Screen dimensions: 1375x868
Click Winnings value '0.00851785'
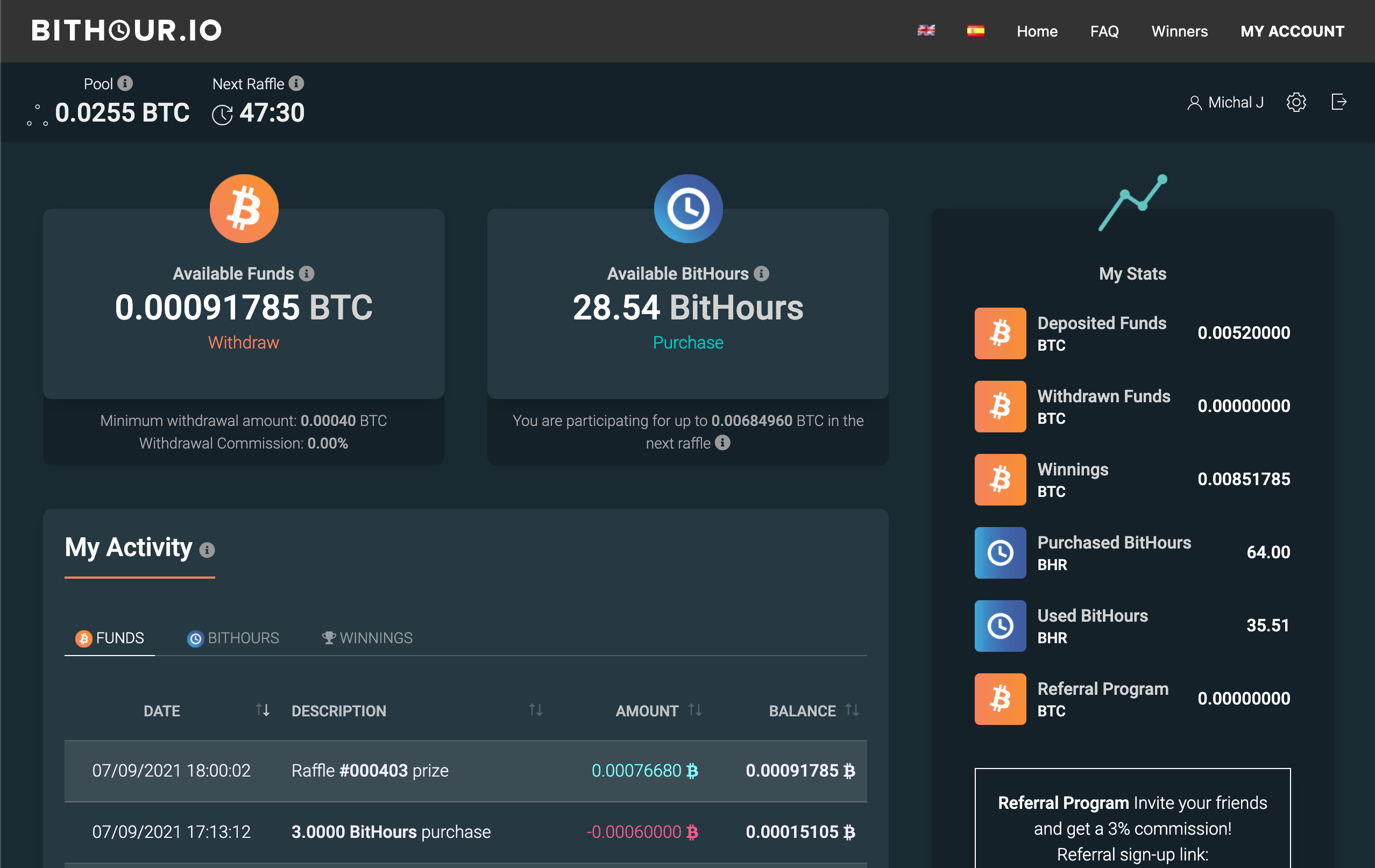pyautogui.click(x=1244, y=479)
